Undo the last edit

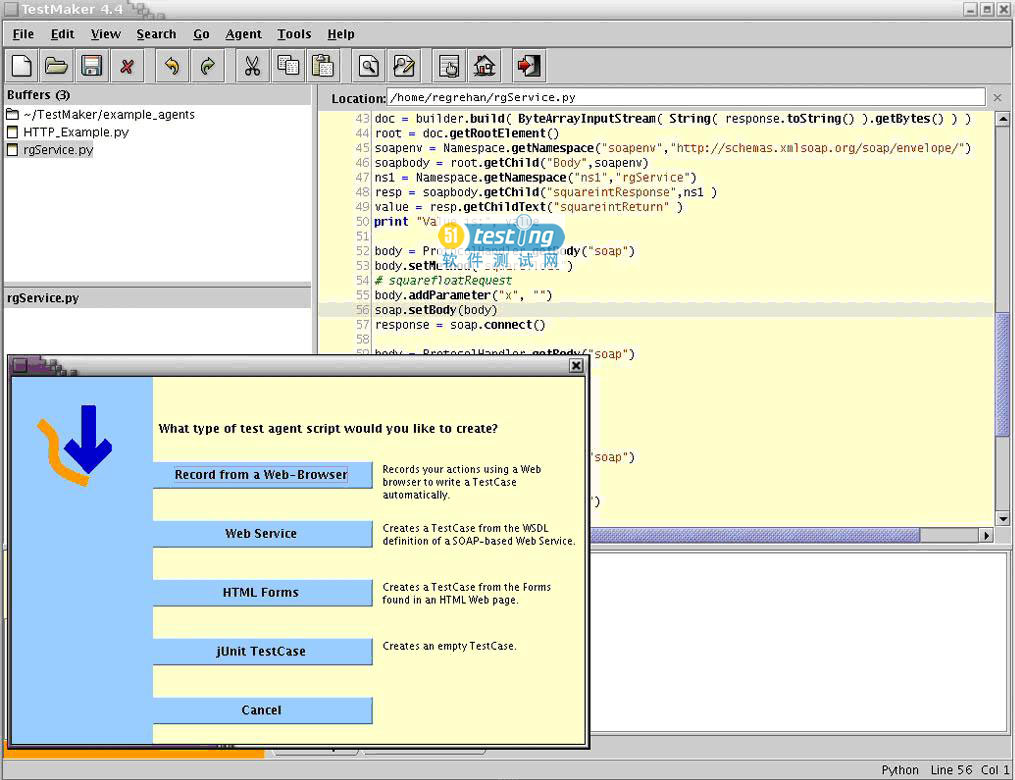(x=172, y=65)
